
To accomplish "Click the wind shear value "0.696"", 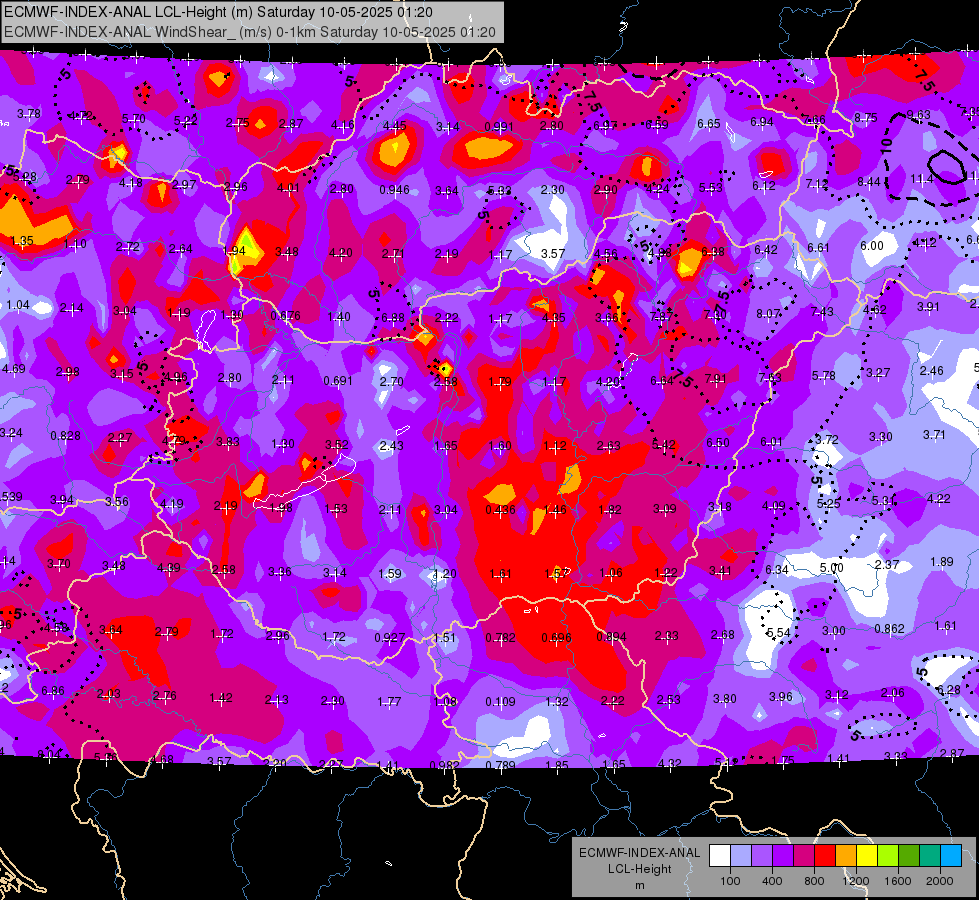I will pyautogui.click(x=556, y=638).
